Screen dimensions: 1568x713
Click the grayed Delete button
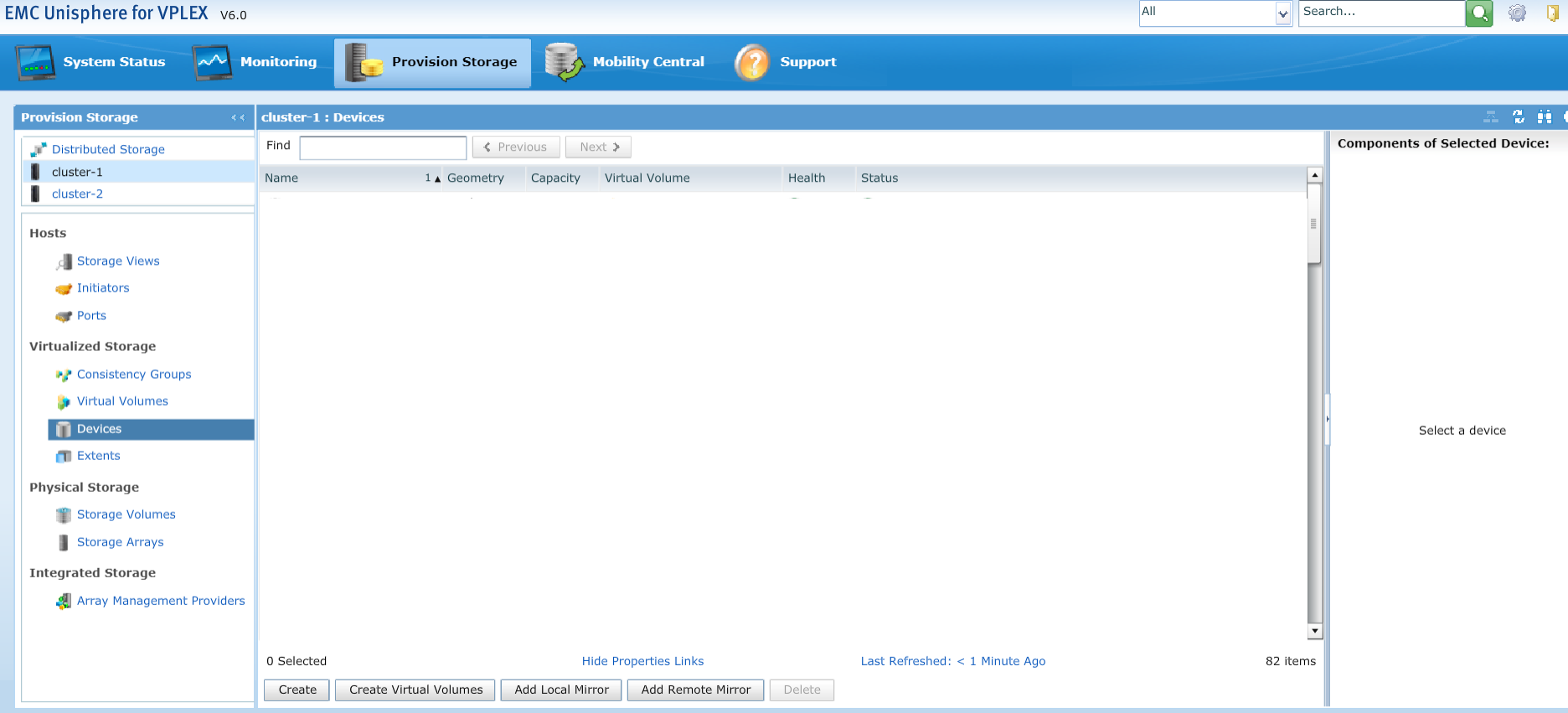click(802, 690)
